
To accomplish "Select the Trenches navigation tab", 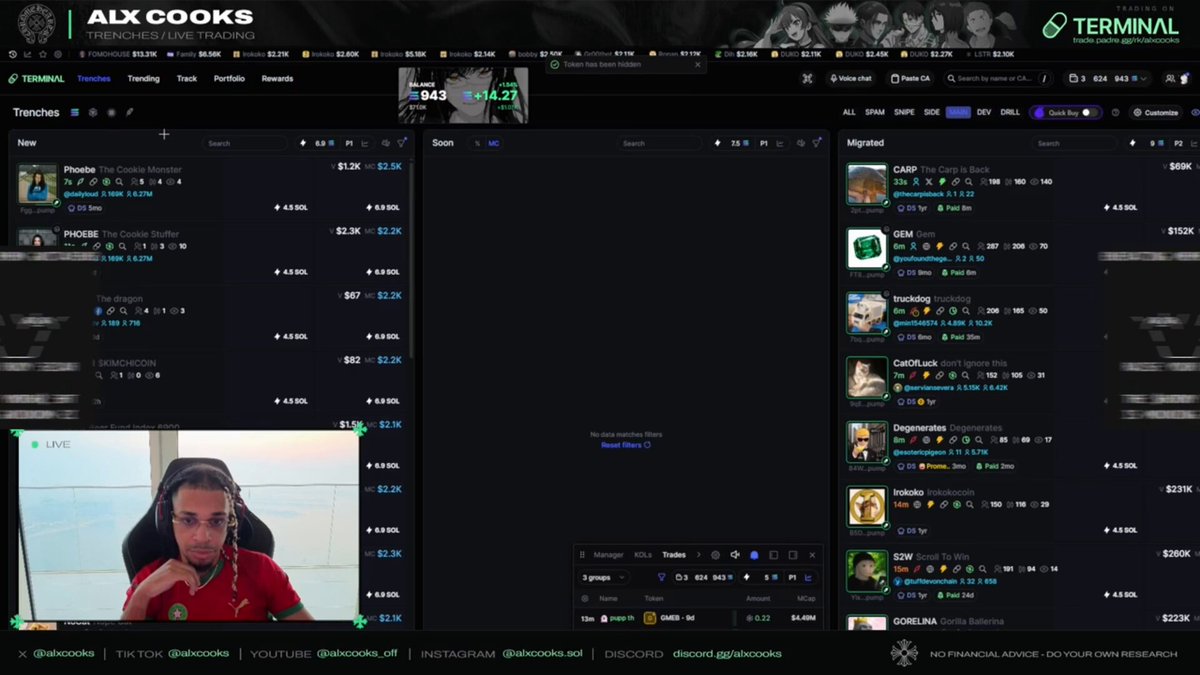I will 94,78.
